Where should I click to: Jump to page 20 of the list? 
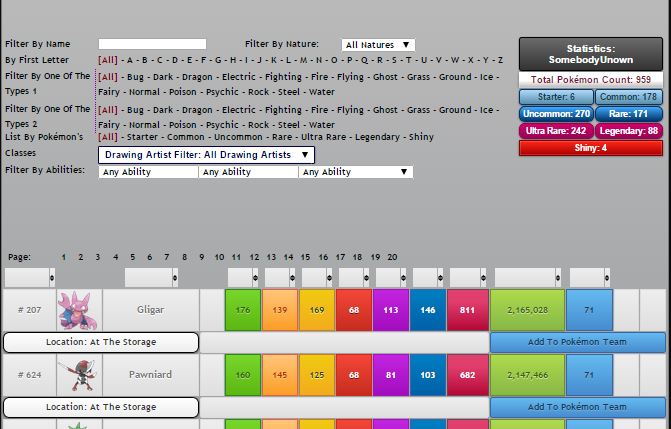[x=392, y=257]
